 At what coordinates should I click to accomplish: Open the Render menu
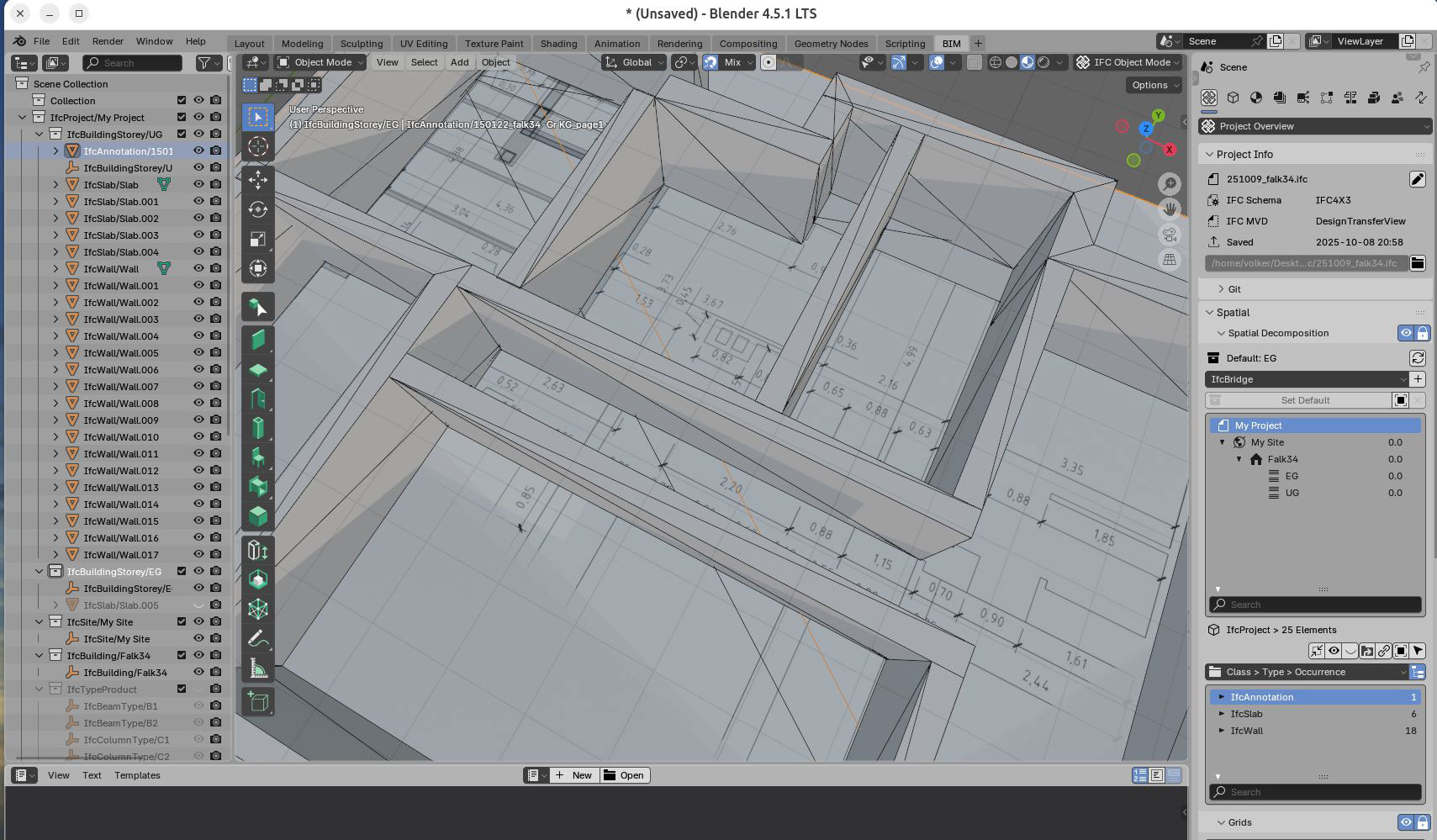click(x=108, y=41)
